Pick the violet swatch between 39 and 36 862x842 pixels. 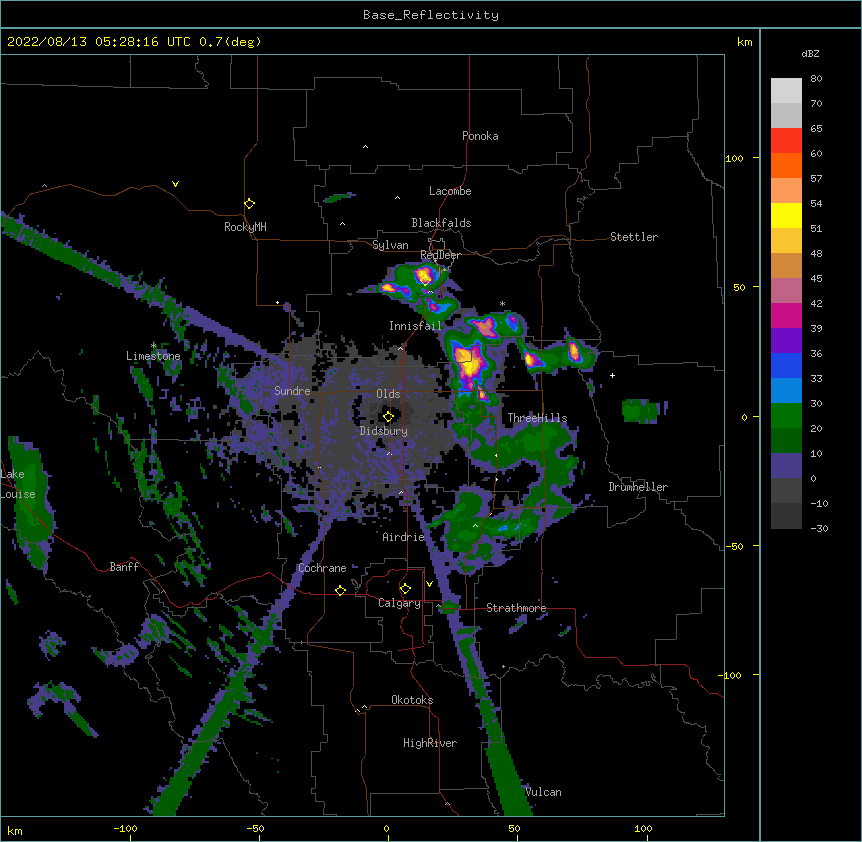(x=786, y=341)
